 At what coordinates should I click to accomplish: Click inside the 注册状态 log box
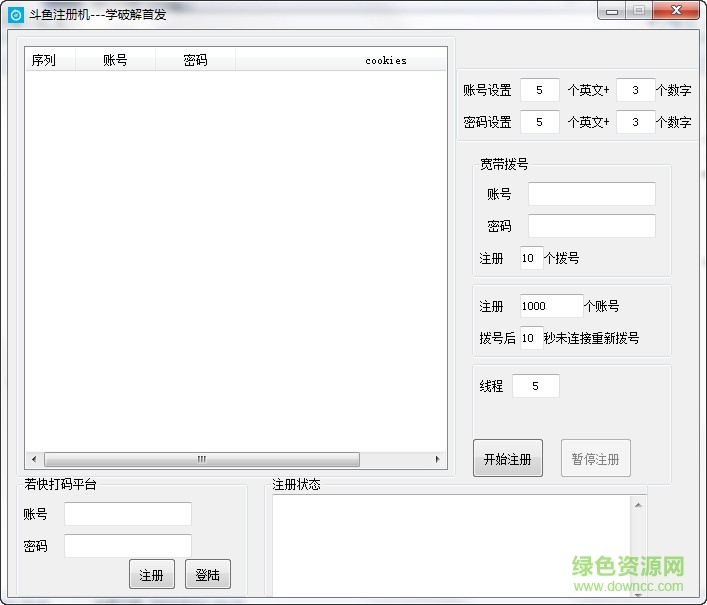(452, 545)
